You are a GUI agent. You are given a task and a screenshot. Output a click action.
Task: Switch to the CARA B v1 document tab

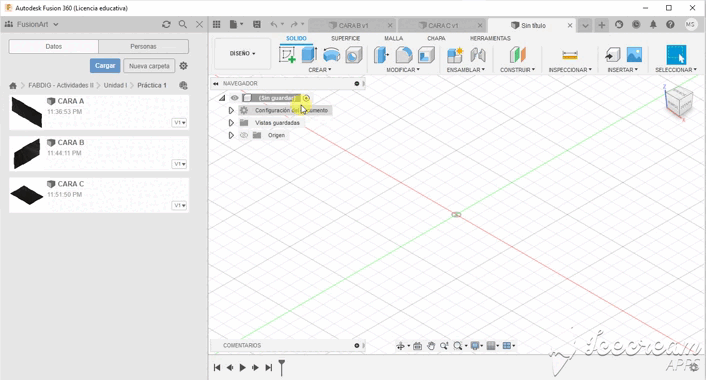pos(353,26)
